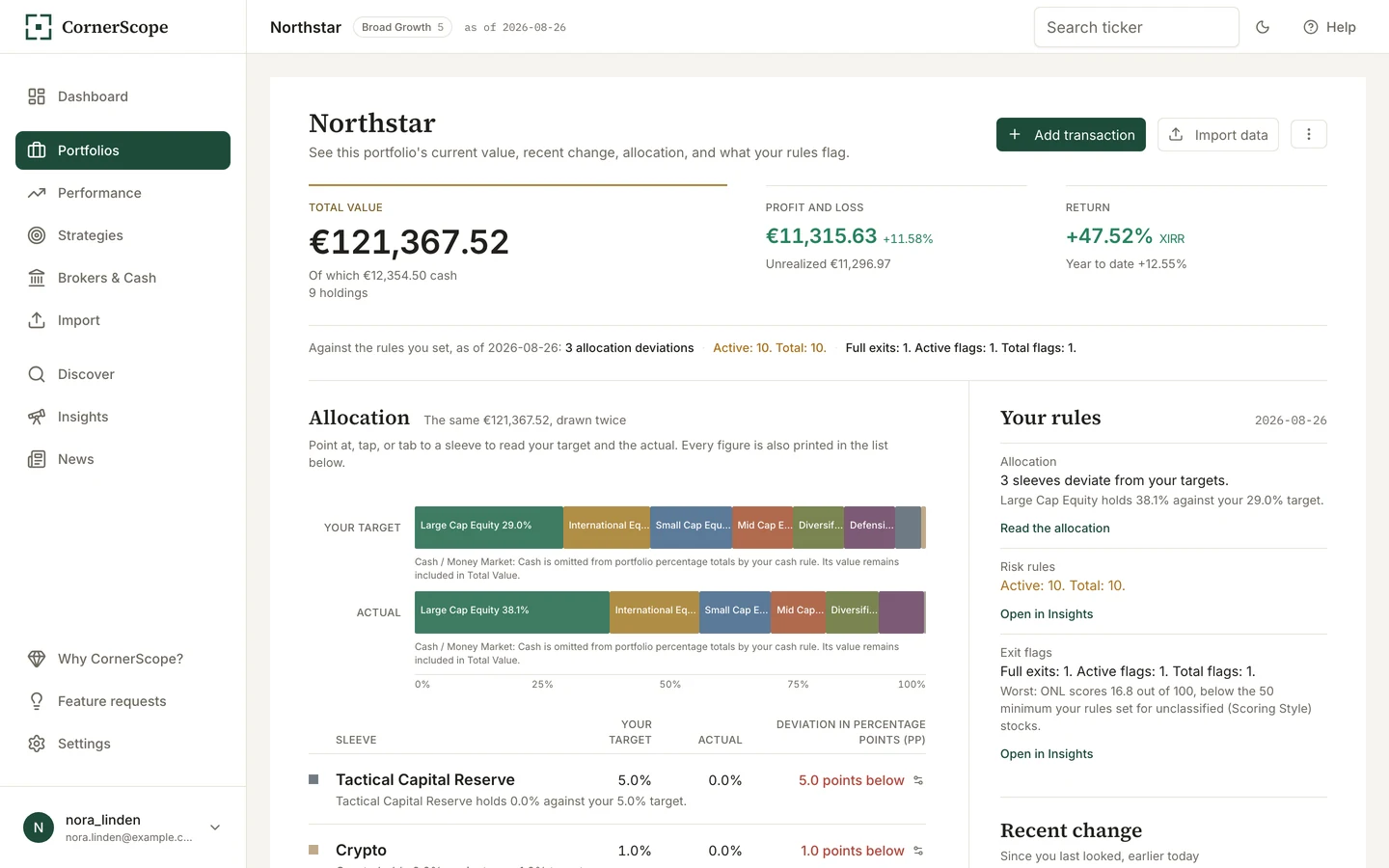This screenshot has height=868, width=1389.
Task: Click the Help question-mark icon
Action: coord(1311,27)
